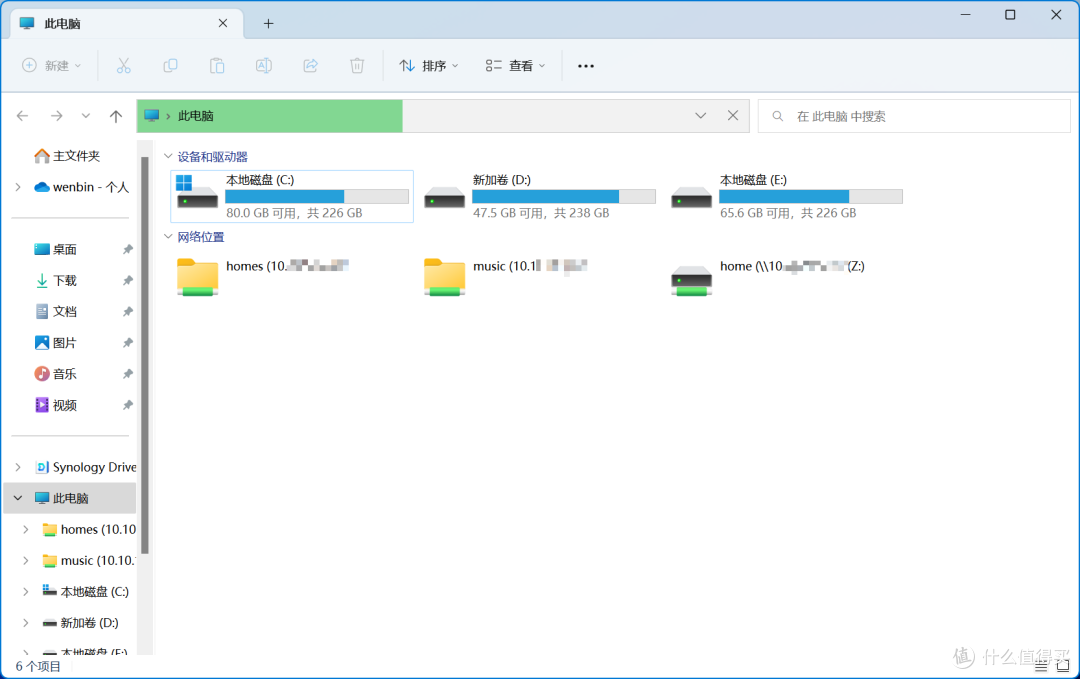Select the Rename icon in the toolbar
This screenshot has width=1080, height=679.
click(x=263, y=65)
